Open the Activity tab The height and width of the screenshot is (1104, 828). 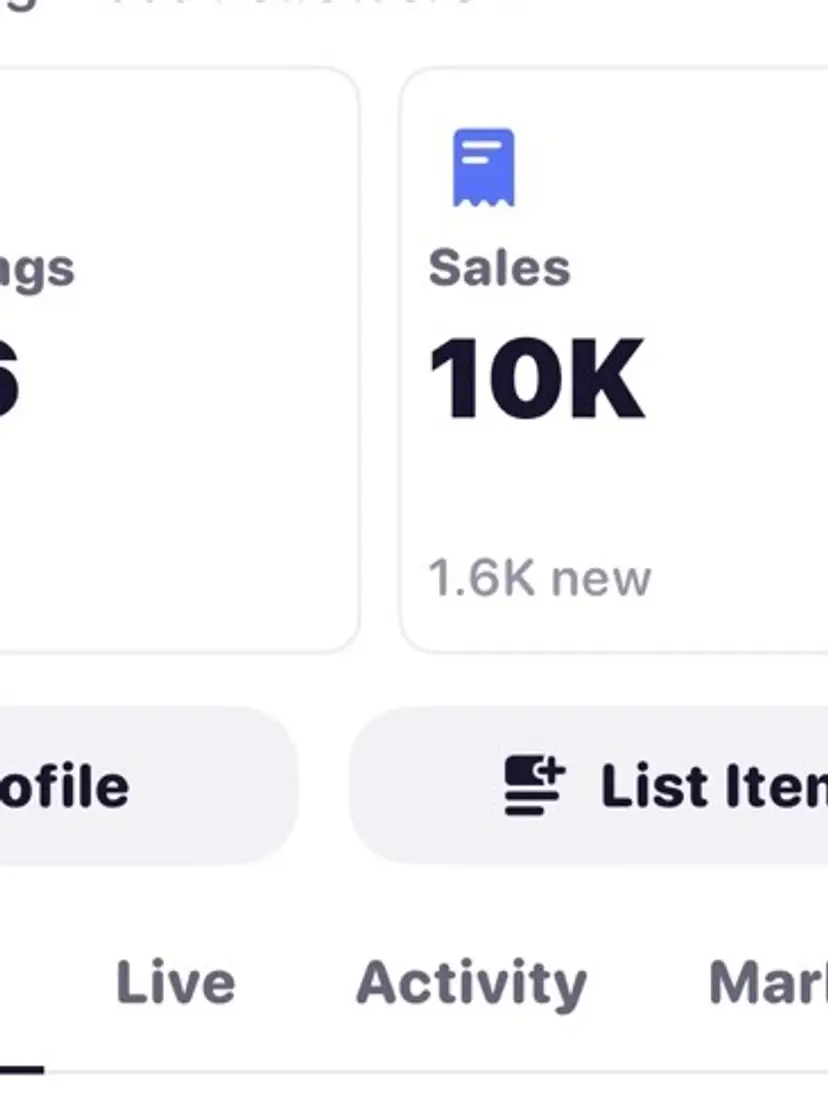(x=471, y=982)
